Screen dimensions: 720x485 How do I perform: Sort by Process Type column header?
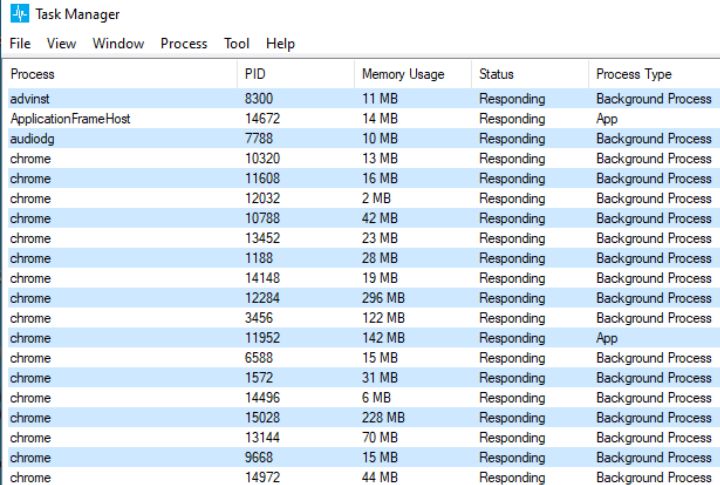click(634, 74)
